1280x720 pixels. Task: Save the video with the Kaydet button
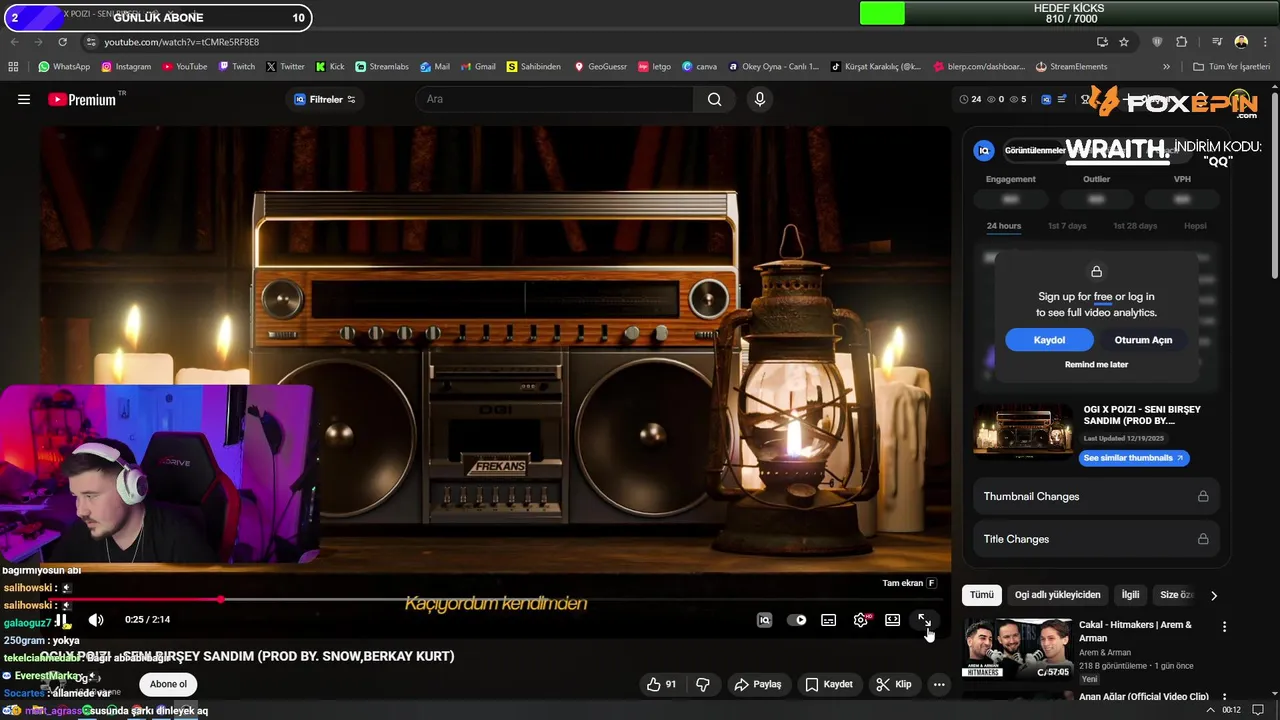click(829, 684)
